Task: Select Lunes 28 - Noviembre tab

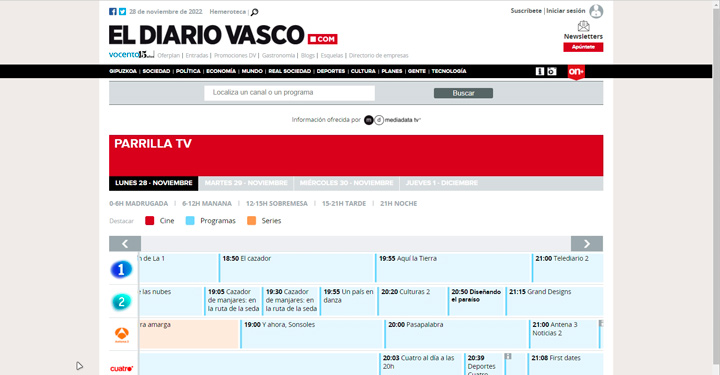Action: click(154, 183)
